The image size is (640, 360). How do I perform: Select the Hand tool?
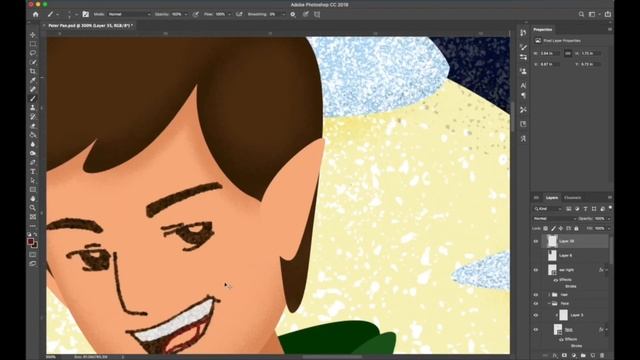pos(33,199)
